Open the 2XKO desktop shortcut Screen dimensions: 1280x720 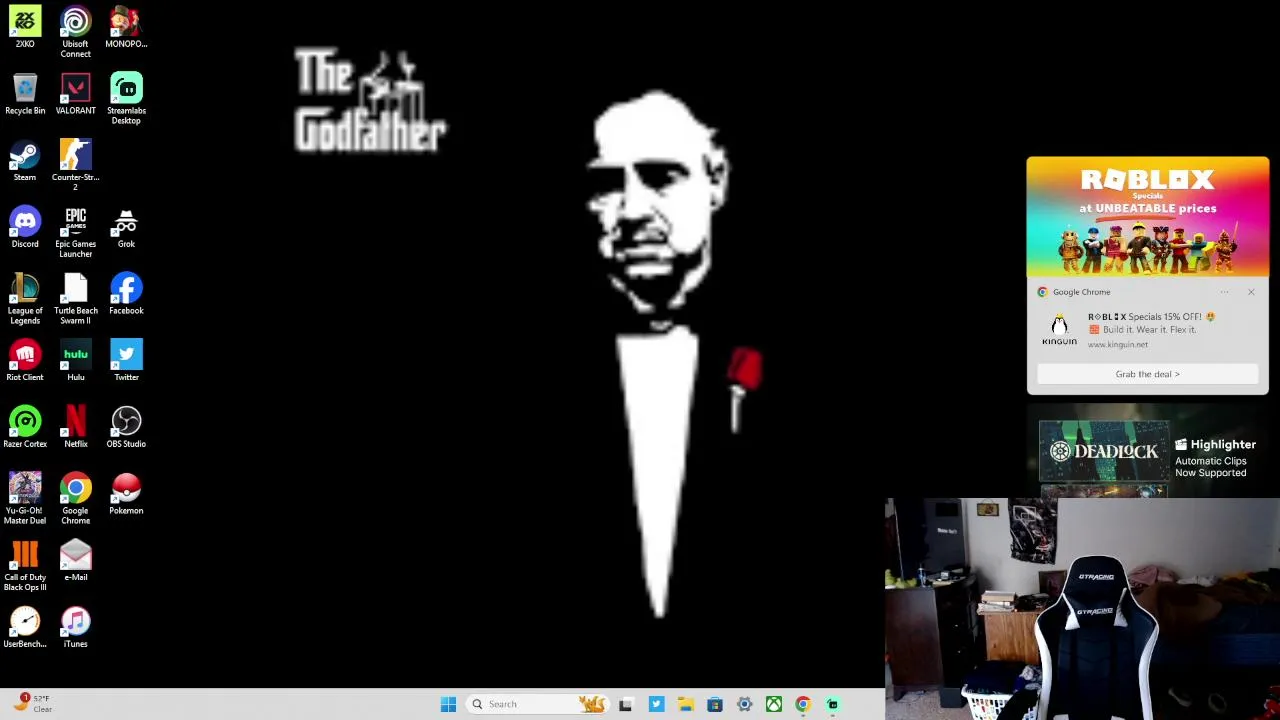25,27
